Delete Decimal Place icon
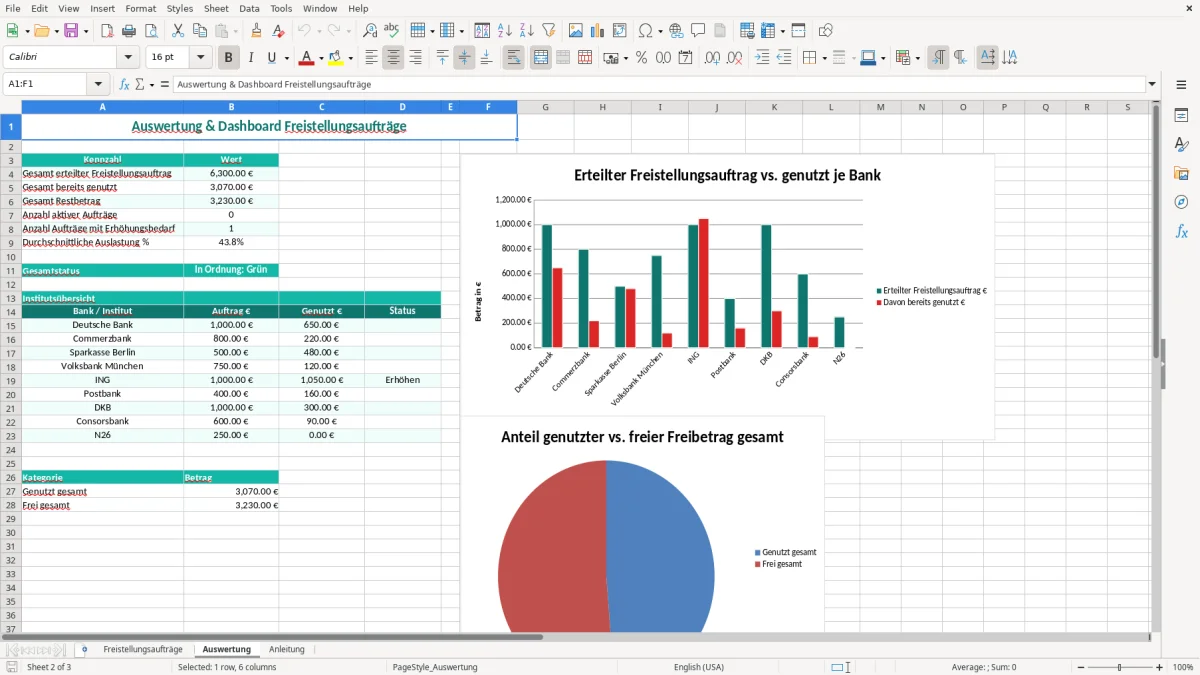Viewport: 1200px width, 675px height. click(x=735, y=58)
